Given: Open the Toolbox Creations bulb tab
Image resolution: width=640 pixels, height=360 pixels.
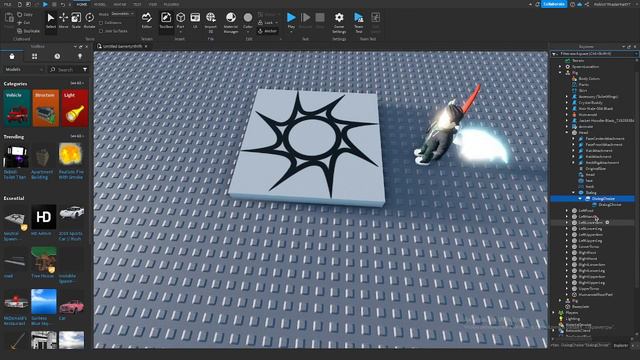Looking at the screenshot, I should [x=80, y=56].
